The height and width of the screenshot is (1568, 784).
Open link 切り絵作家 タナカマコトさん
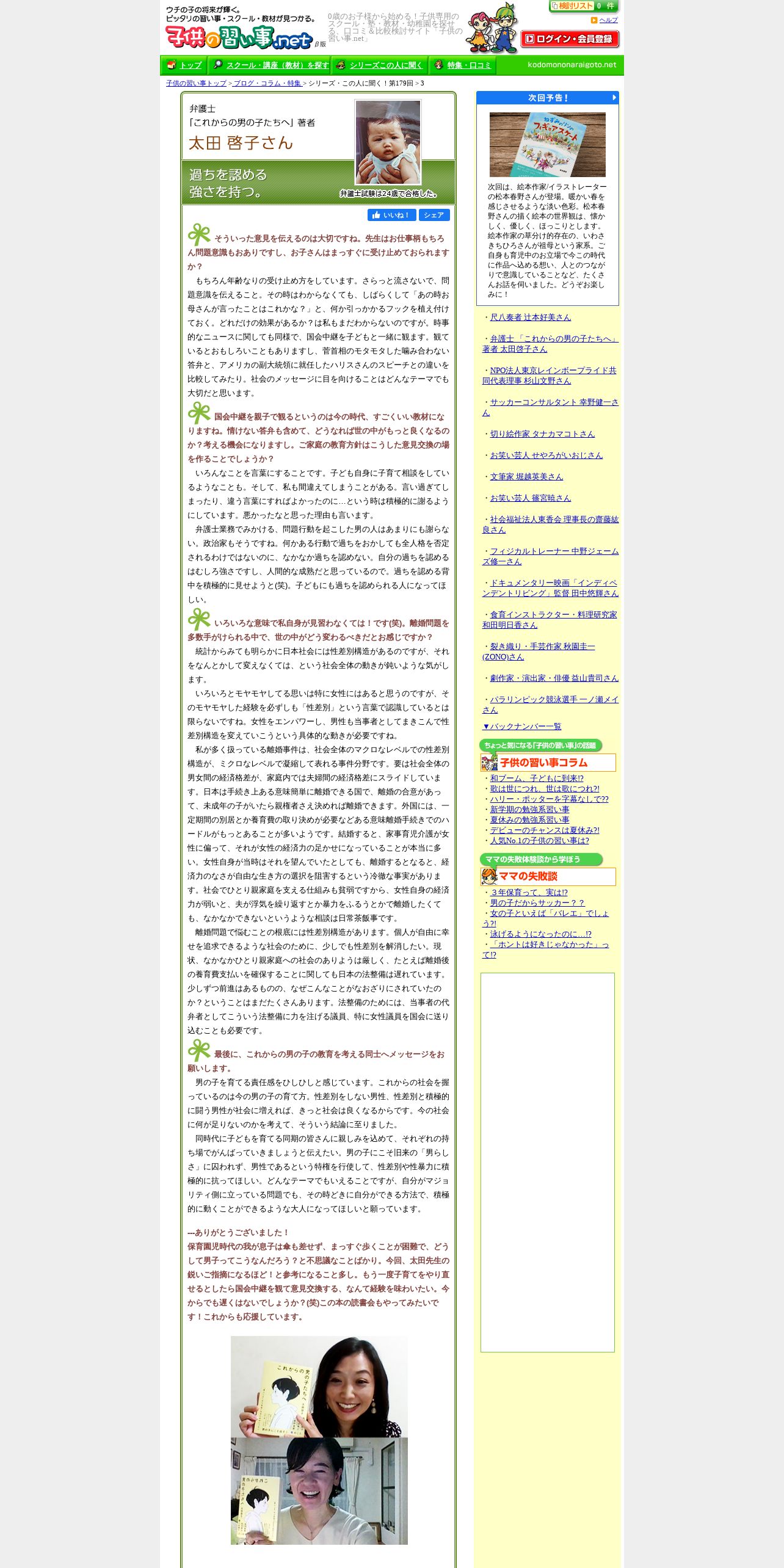542,434
